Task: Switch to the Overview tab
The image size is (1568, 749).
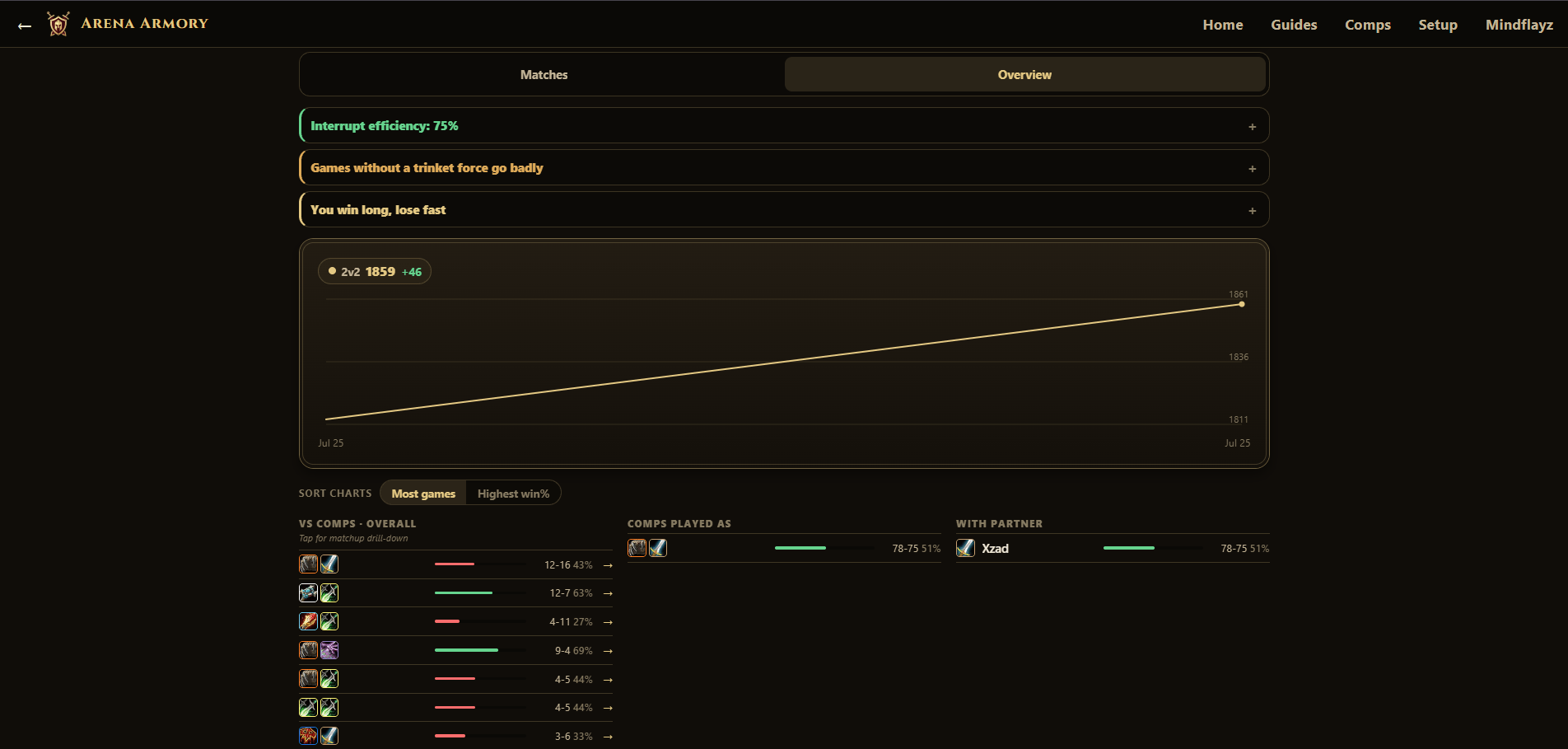Action: point(1024,74)
